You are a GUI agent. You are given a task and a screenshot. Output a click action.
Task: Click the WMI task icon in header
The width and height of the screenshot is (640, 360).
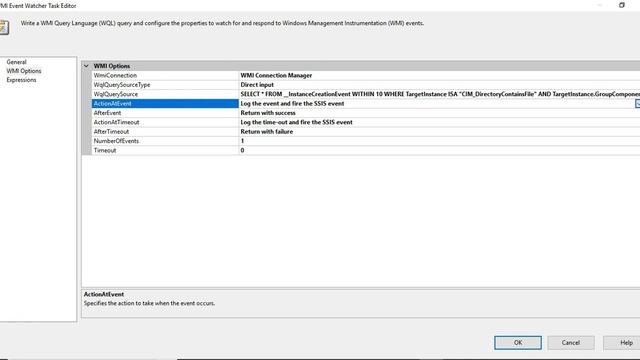point(4,27)
